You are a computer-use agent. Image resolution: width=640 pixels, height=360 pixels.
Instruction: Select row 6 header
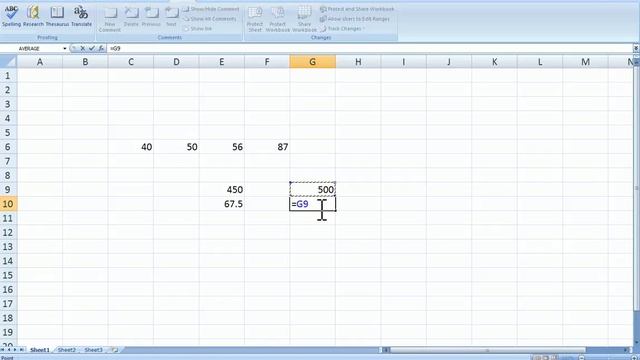pos(8,147)
